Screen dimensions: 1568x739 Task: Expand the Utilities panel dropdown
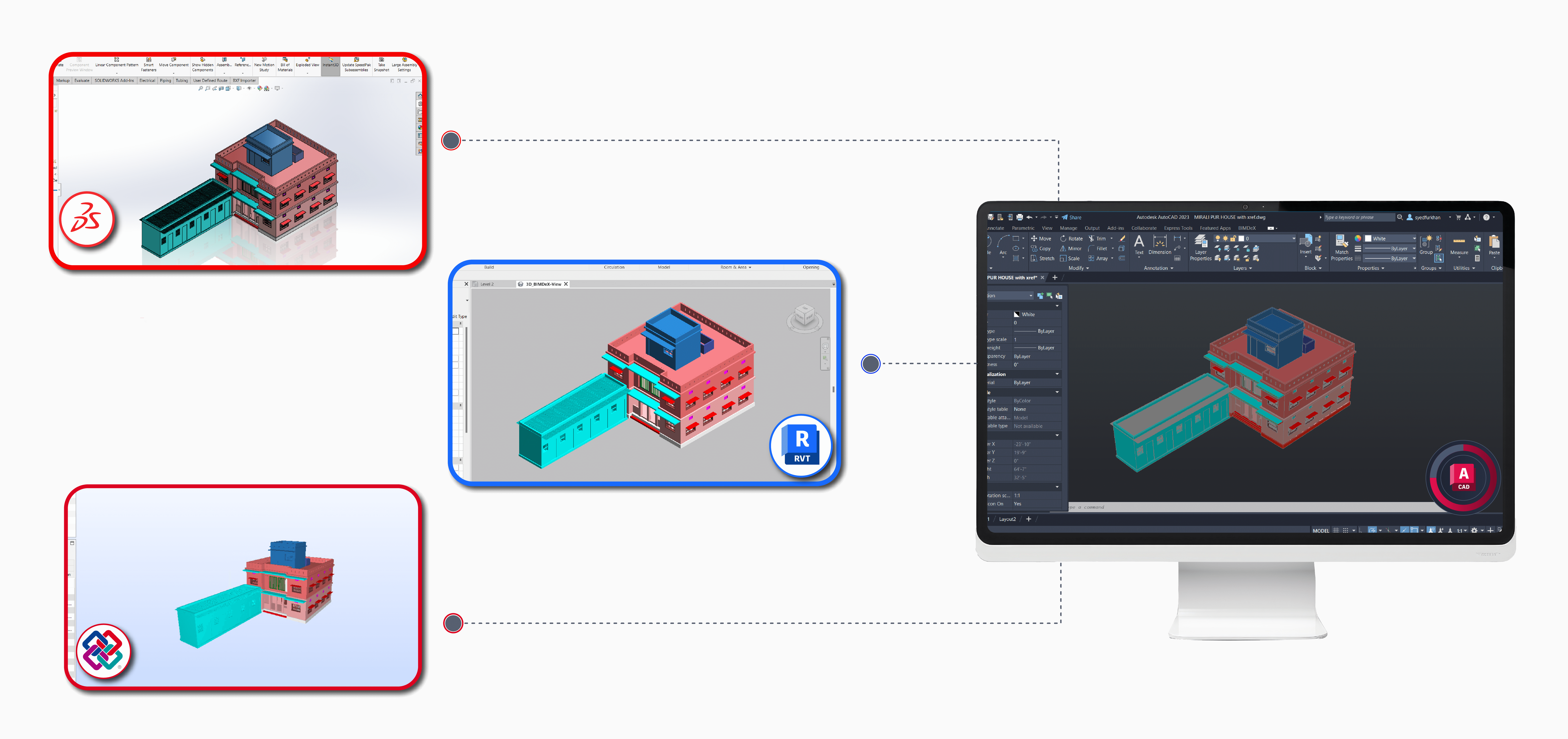point(1464,268)
